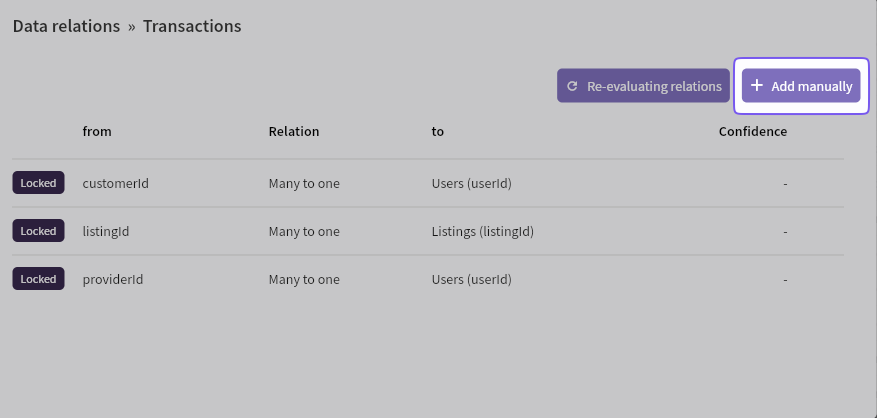Click Listings (listingId) target cell
This screenshot has width=877, height=418.
[483, 231]
